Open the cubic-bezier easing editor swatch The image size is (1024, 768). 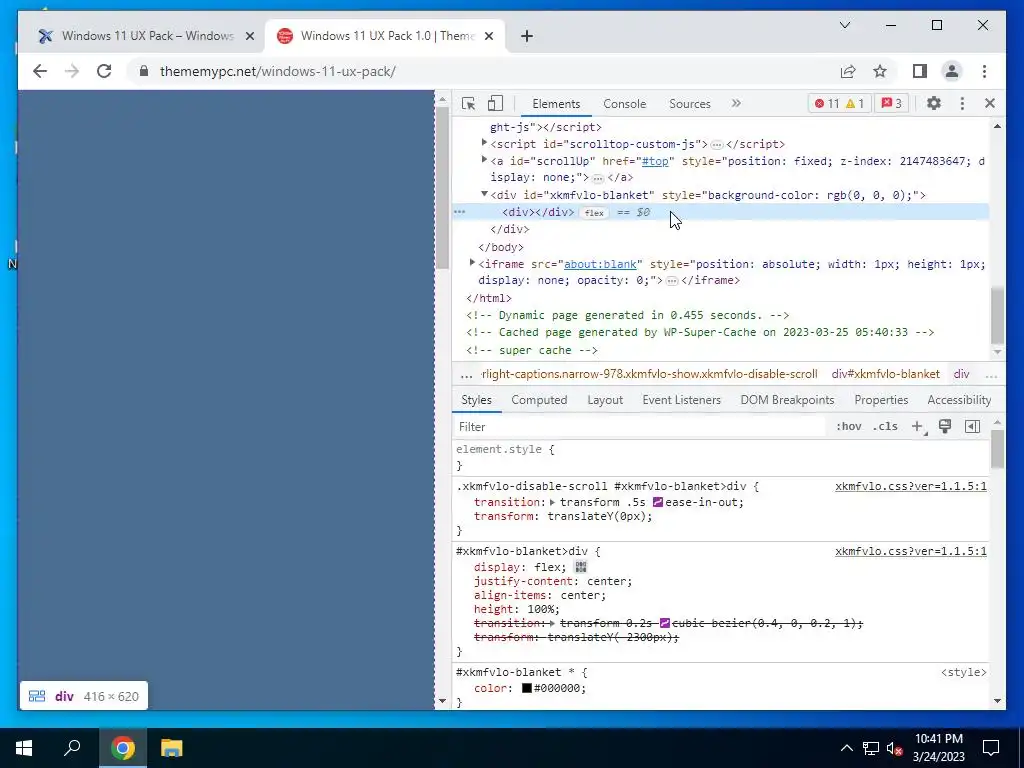(665, 624)
